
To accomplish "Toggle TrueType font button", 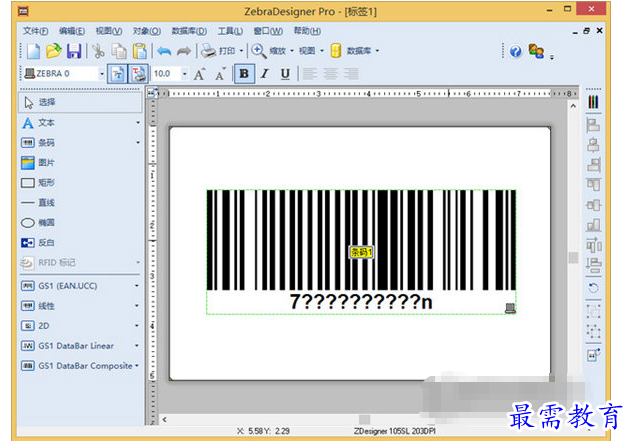I will pyautogui.click(x=118, y=74).
